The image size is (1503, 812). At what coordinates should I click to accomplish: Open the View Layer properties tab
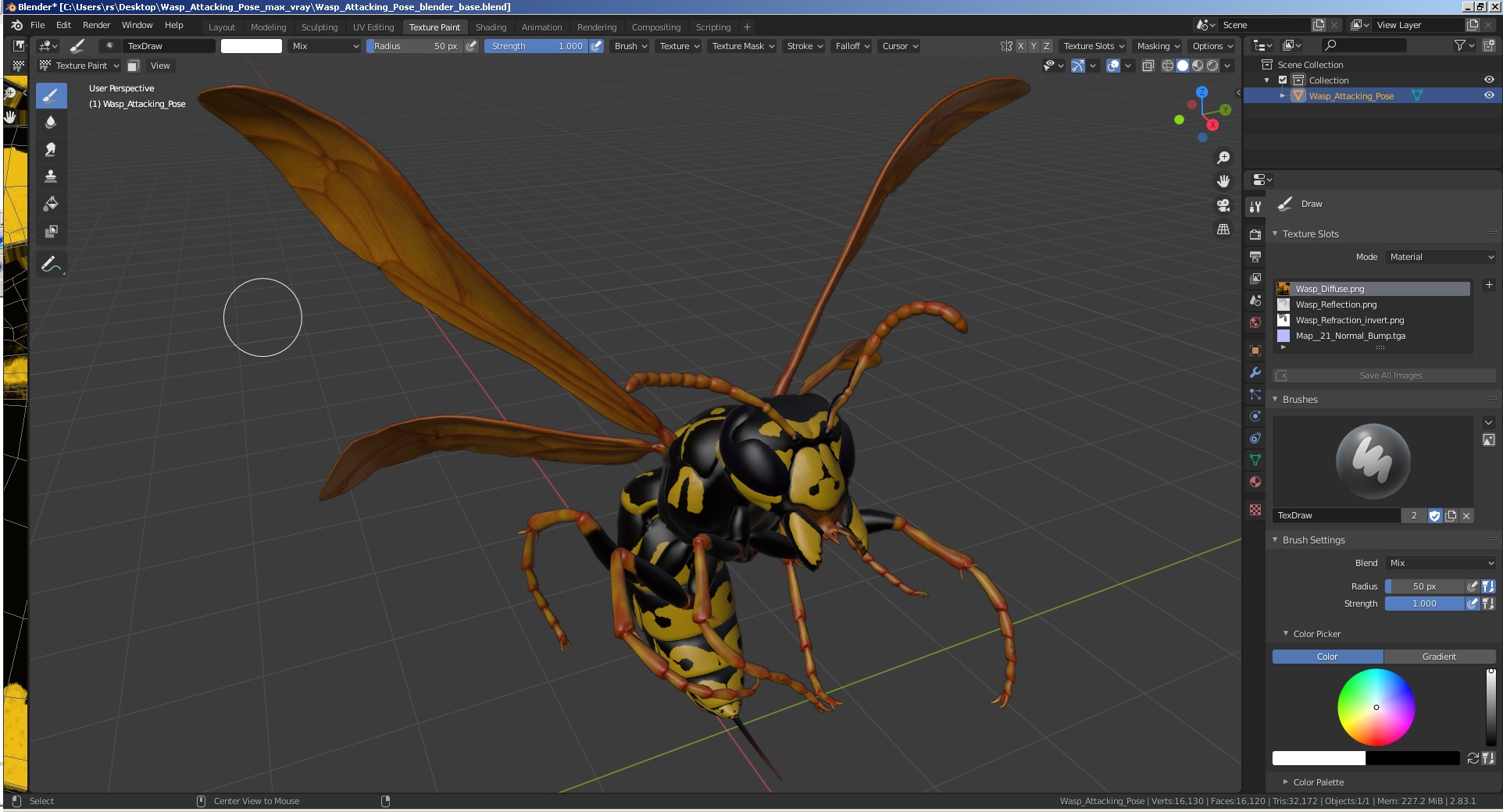(x=1255, y=278)
